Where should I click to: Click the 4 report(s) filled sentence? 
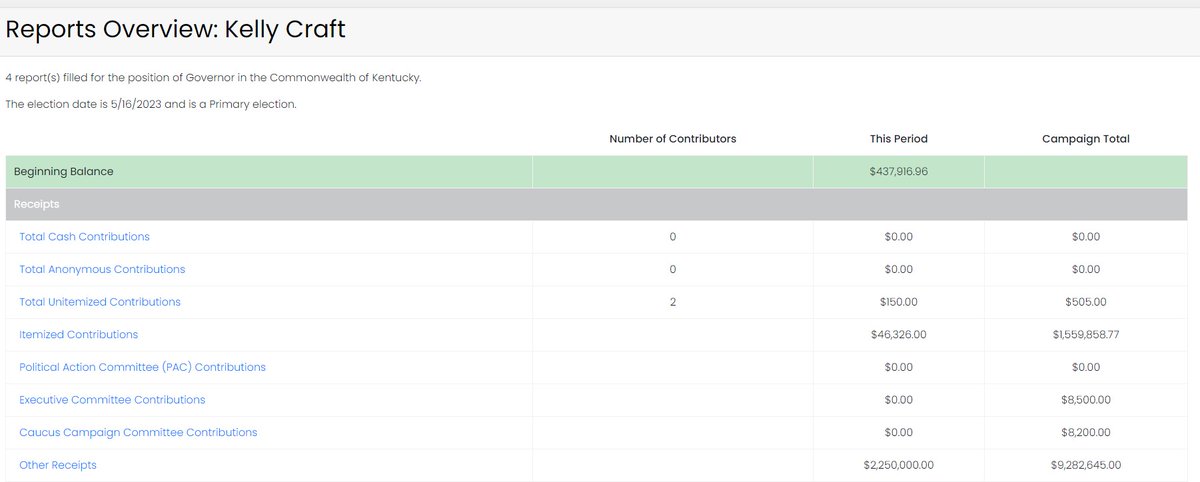pyautogui.click(x=213, y=77)
